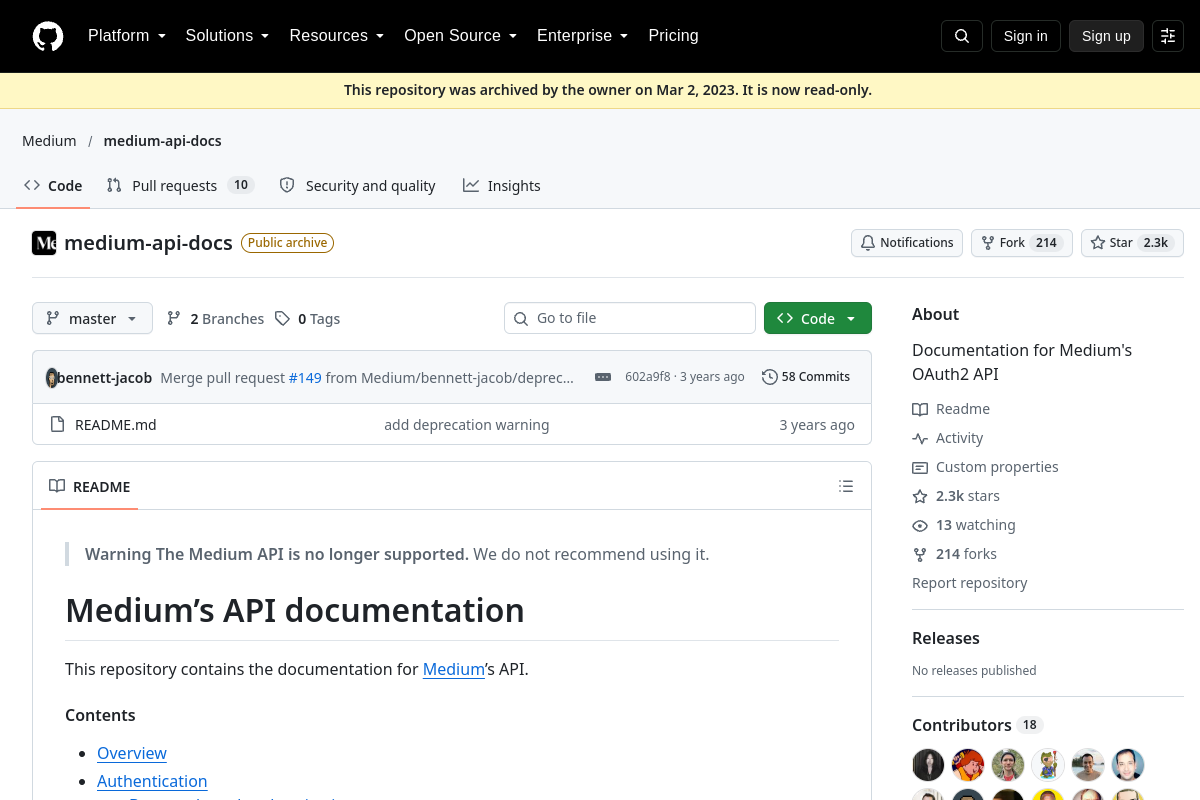Open the README outline list icon
This screenshot has width=1200, height=800.
point(846,486)
